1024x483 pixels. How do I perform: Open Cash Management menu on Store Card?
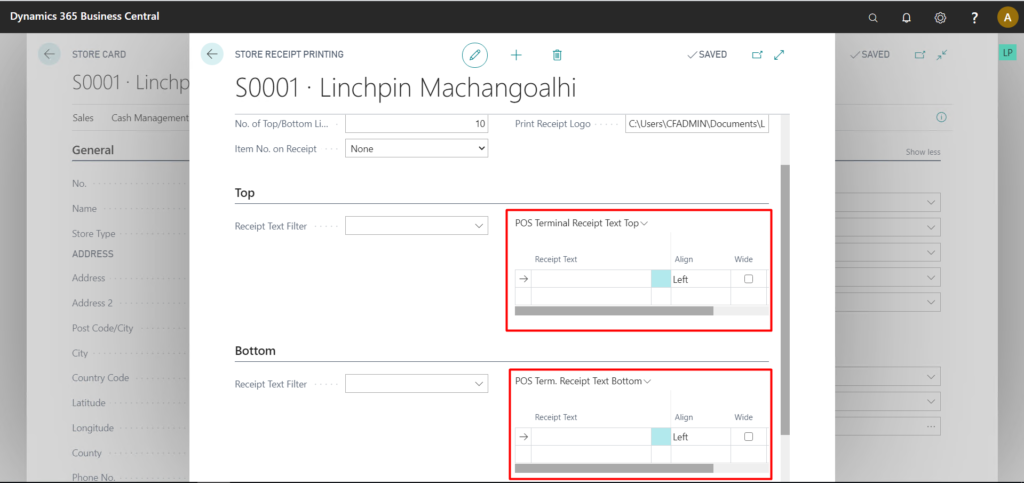[150, 117]
